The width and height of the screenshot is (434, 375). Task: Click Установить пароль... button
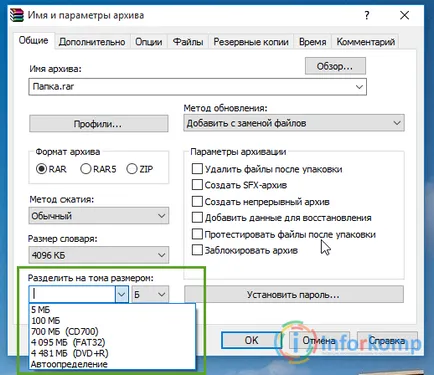pos(294,295)
